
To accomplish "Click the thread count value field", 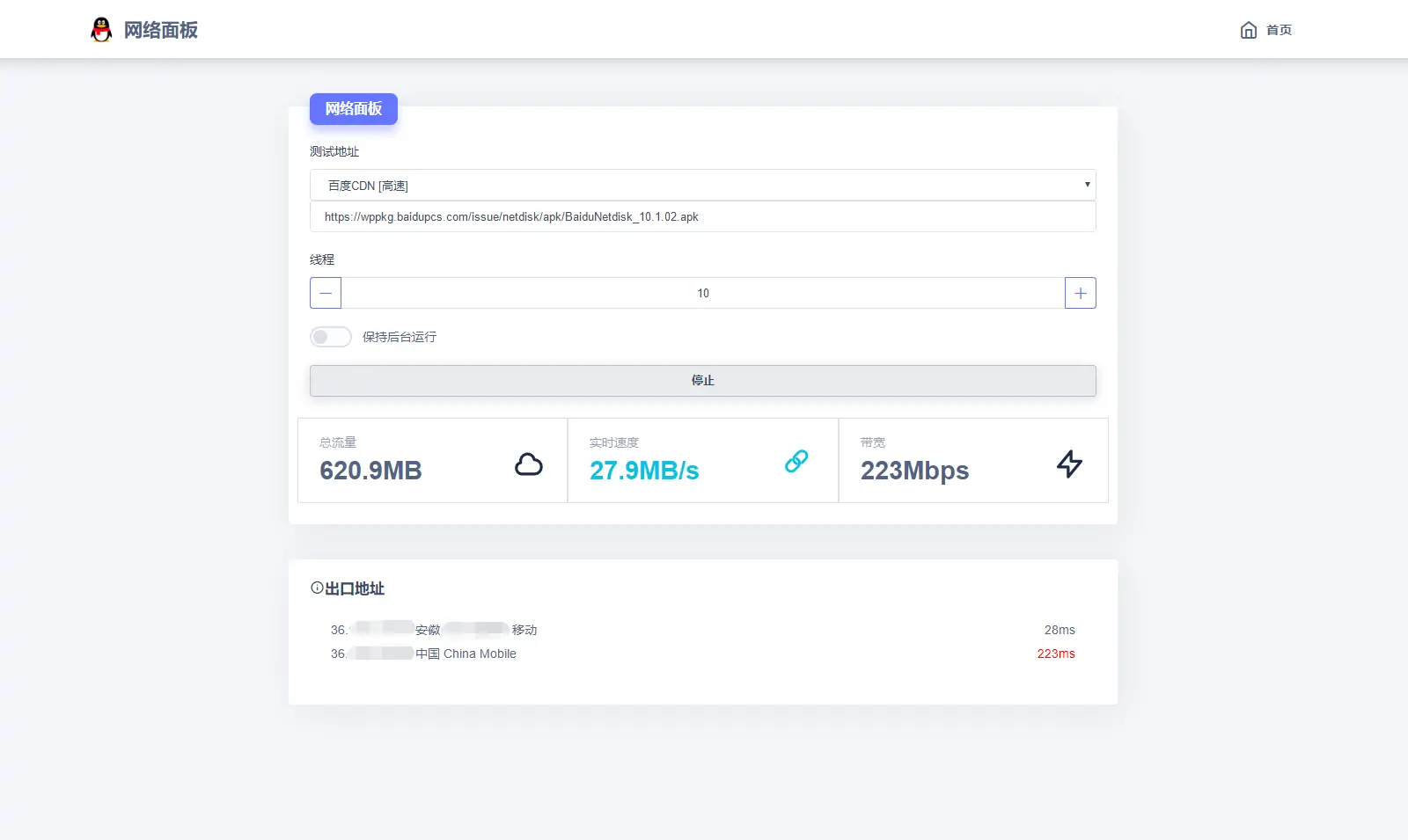I will pyautogui.click(x=702, y=293).
